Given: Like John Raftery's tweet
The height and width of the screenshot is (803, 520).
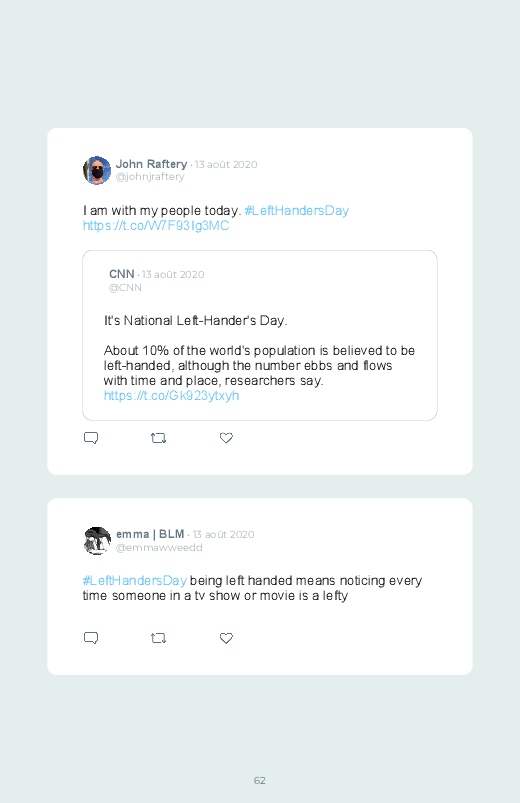Looking at the screenshot, I should click(226, 438).
